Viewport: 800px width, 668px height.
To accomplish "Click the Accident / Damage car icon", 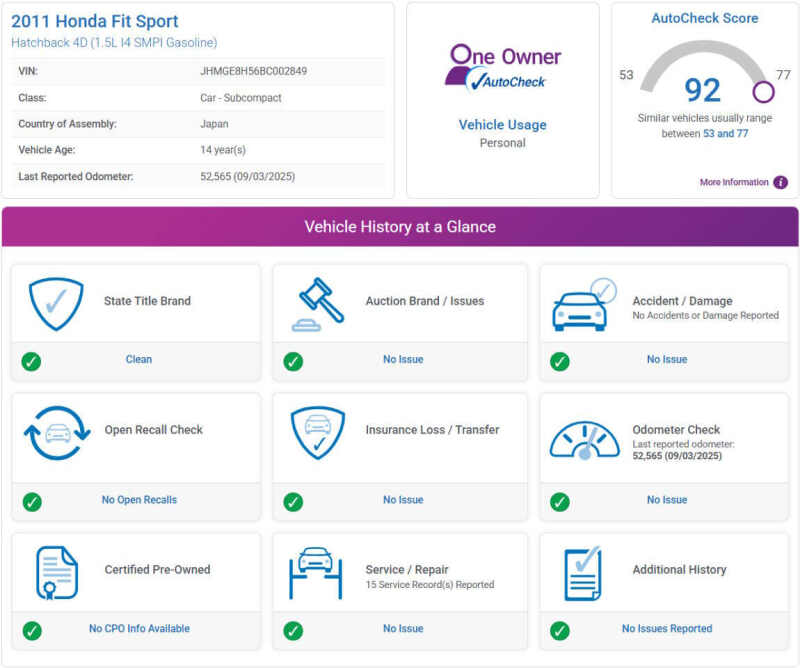I will click(584, 305).
